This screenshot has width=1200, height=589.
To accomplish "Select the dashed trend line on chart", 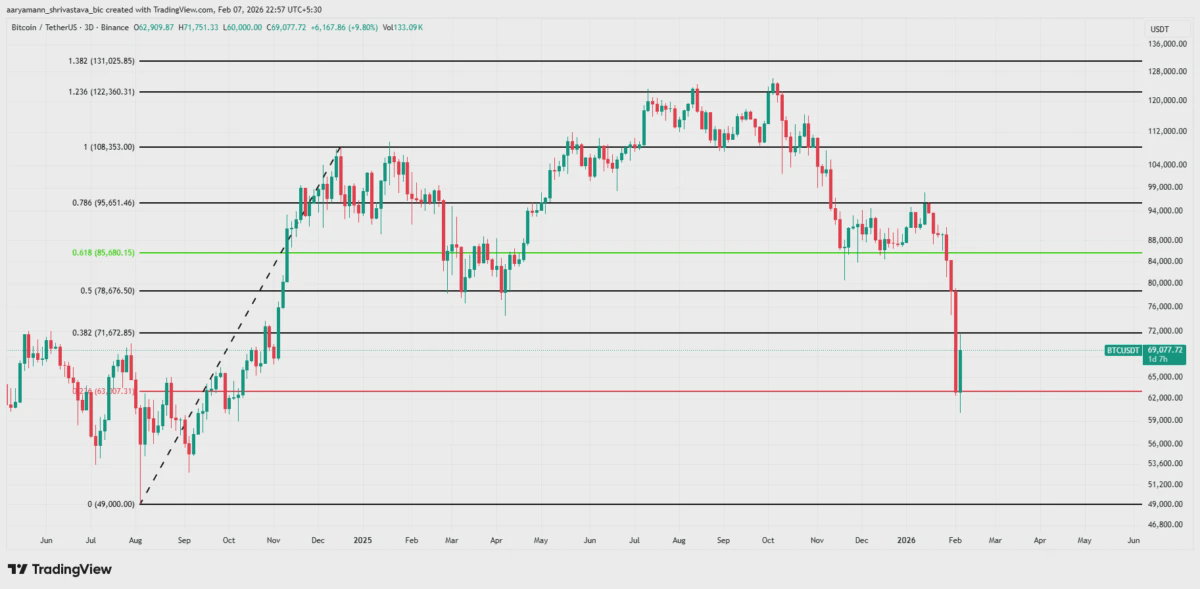I will point(241,325).
